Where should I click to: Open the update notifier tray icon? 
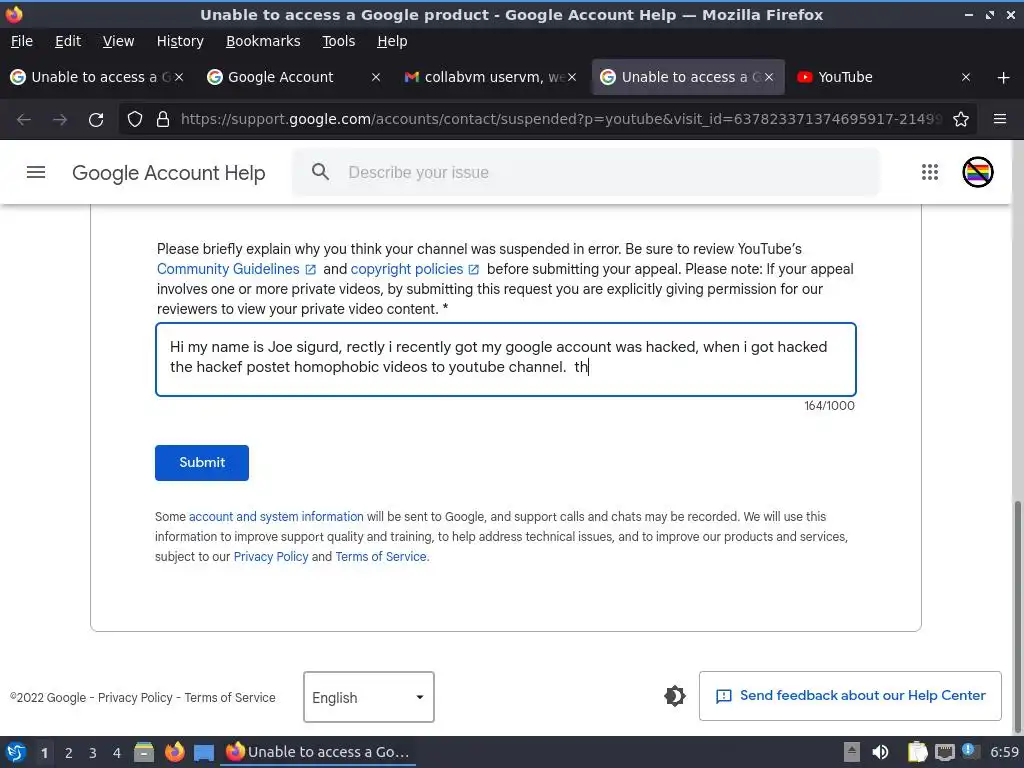(970, 751)
